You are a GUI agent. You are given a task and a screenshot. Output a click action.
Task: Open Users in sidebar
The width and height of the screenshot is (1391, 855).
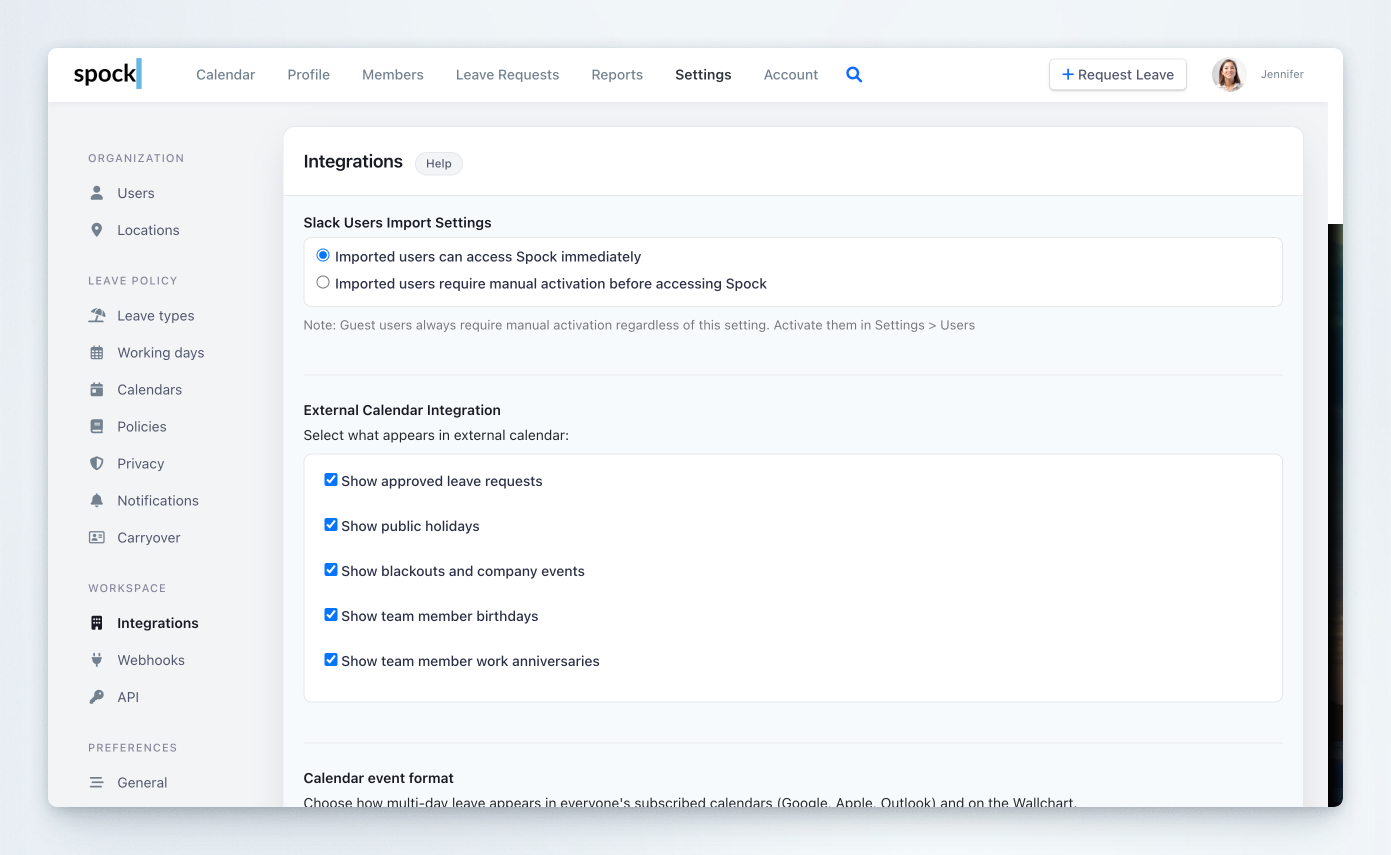click(x=136, y=193)
